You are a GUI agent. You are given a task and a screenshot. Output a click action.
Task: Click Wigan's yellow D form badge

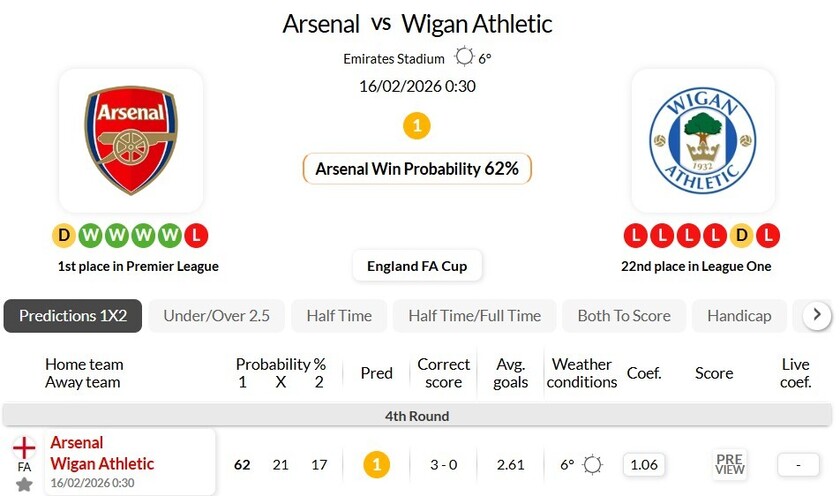741,236
